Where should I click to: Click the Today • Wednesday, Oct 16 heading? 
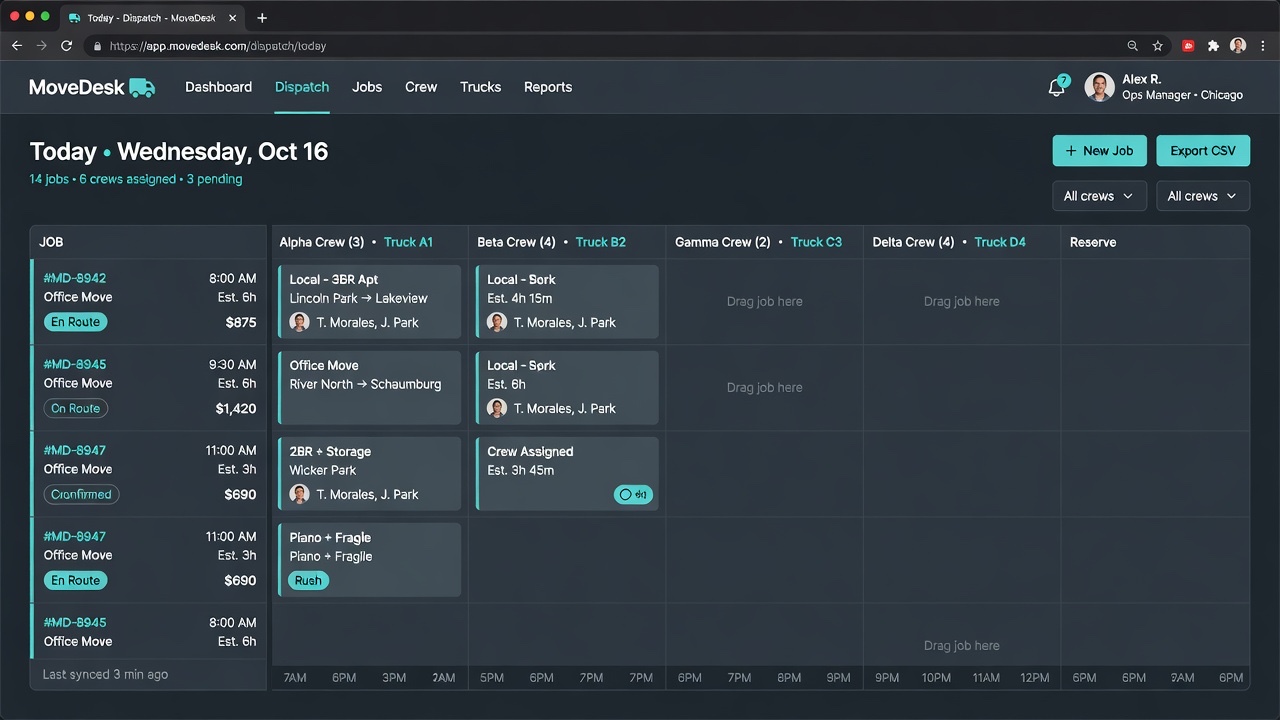pyautogui.click(x=179, y=151)
